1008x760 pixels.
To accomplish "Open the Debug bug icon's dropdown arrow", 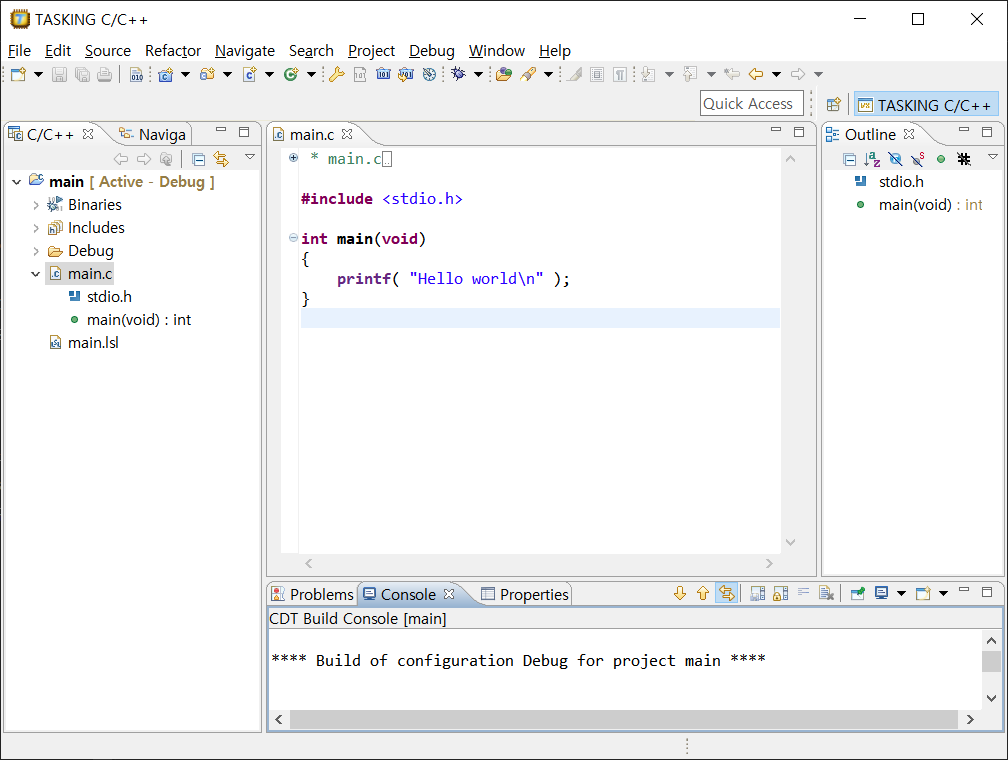I will click(478, 75).
